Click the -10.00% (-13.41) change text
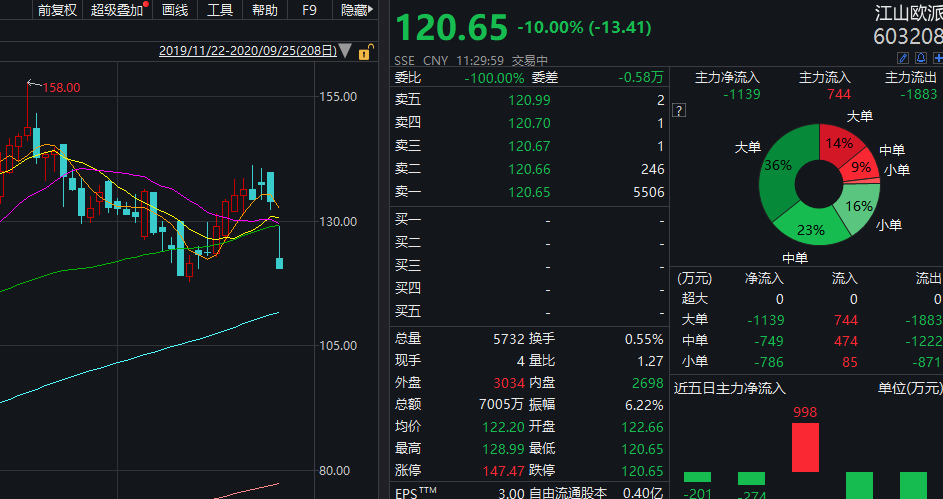 [584, 28]
